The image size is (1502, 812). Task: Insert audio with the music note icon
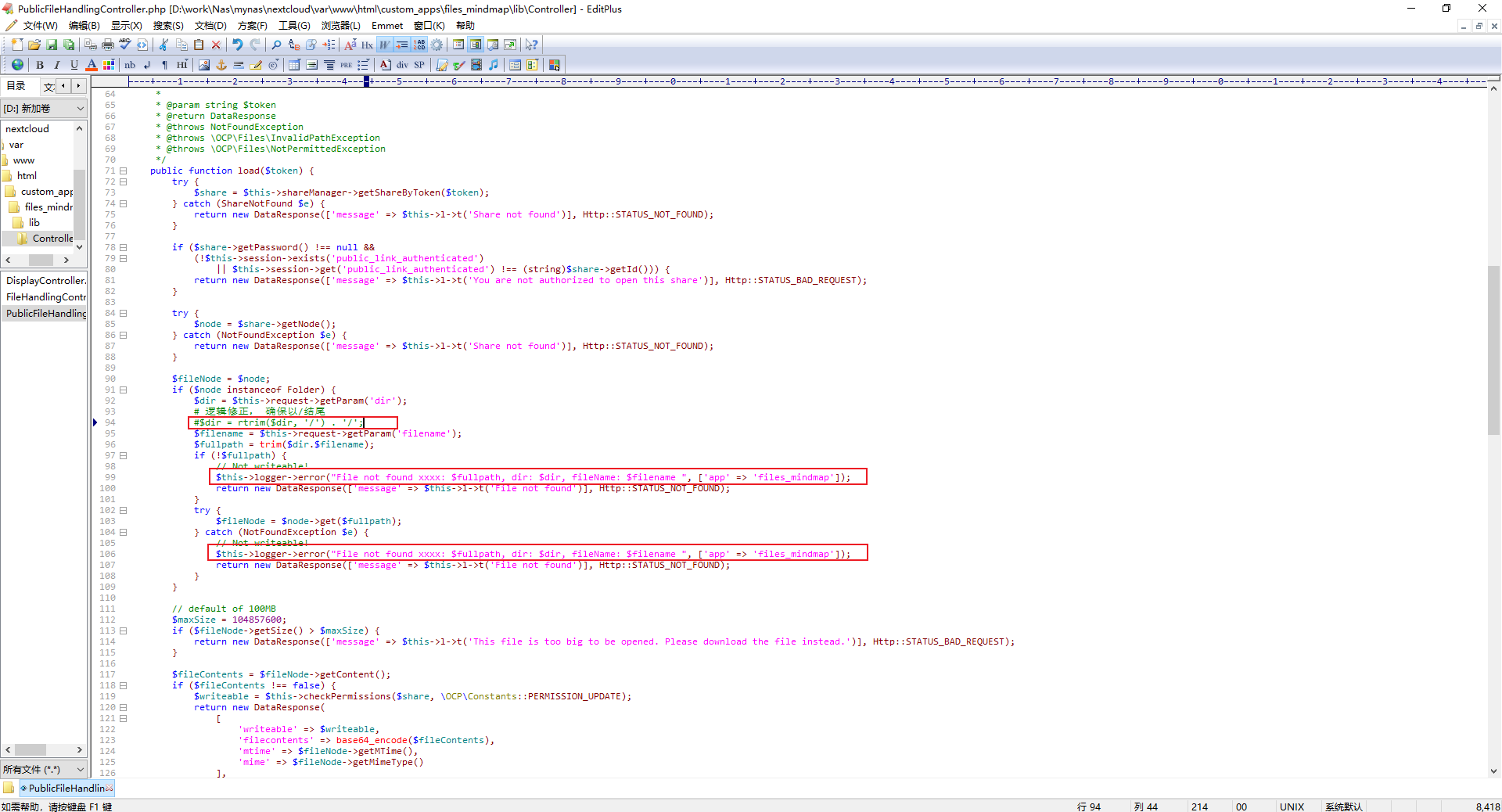pos(494,65)
